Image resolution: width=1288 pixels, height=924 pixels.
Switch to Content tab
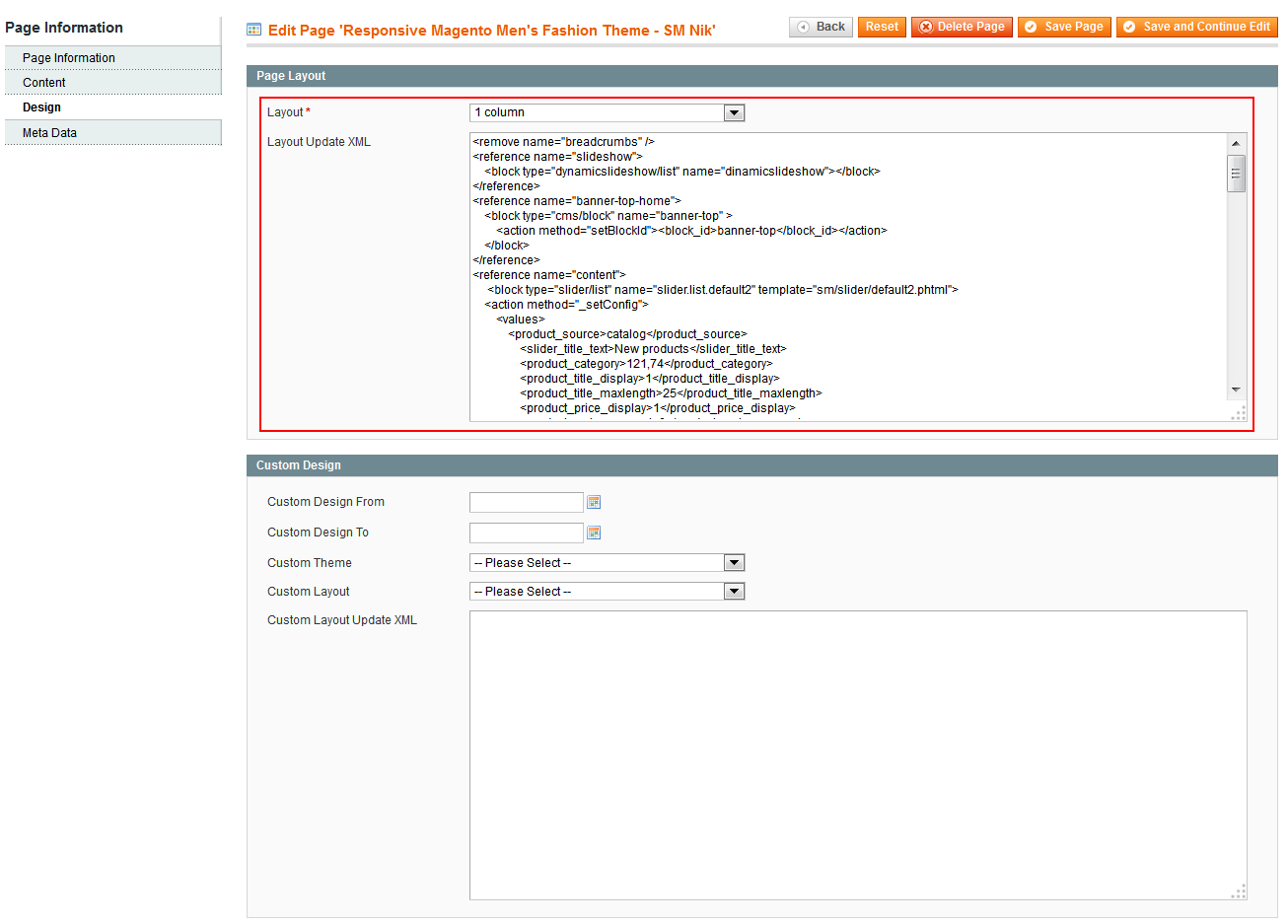pos(113,83)
